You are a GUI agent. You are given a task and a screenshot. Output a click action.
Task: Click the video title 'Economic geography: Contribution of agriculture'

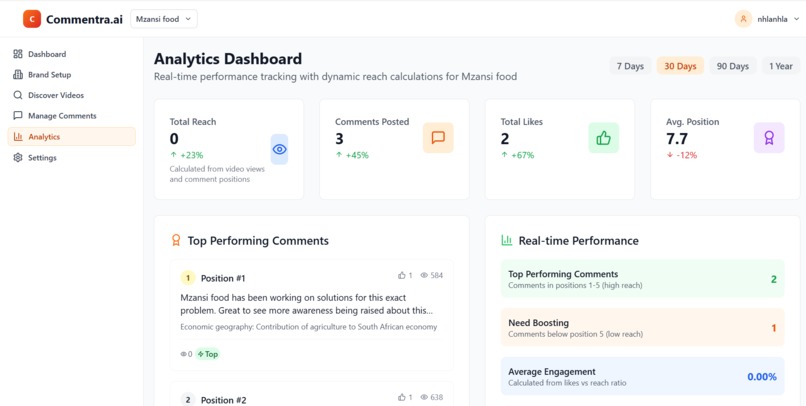308,327
